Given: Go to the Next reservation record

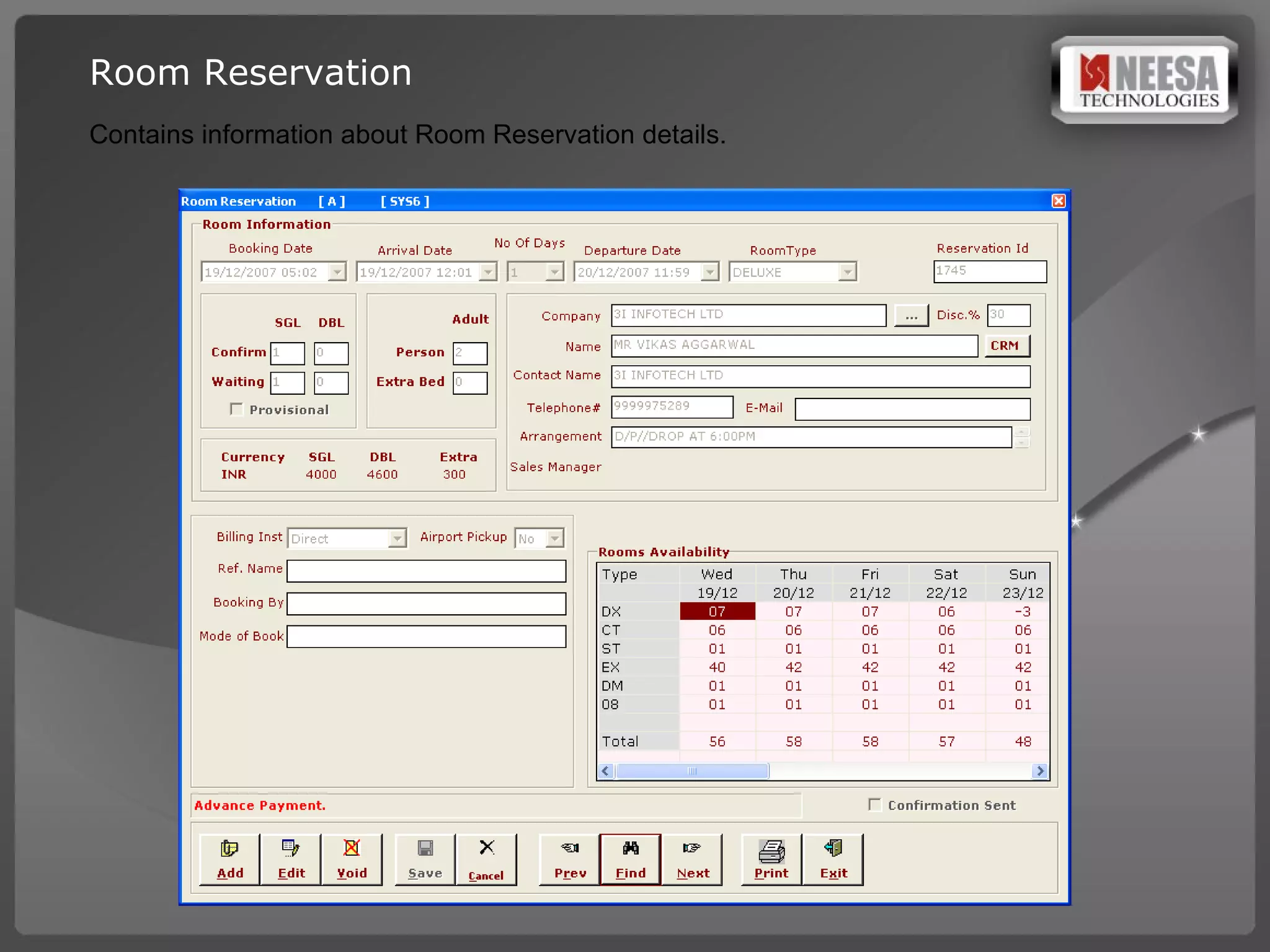Looking at the screenshot, I should tap(692, 859).
